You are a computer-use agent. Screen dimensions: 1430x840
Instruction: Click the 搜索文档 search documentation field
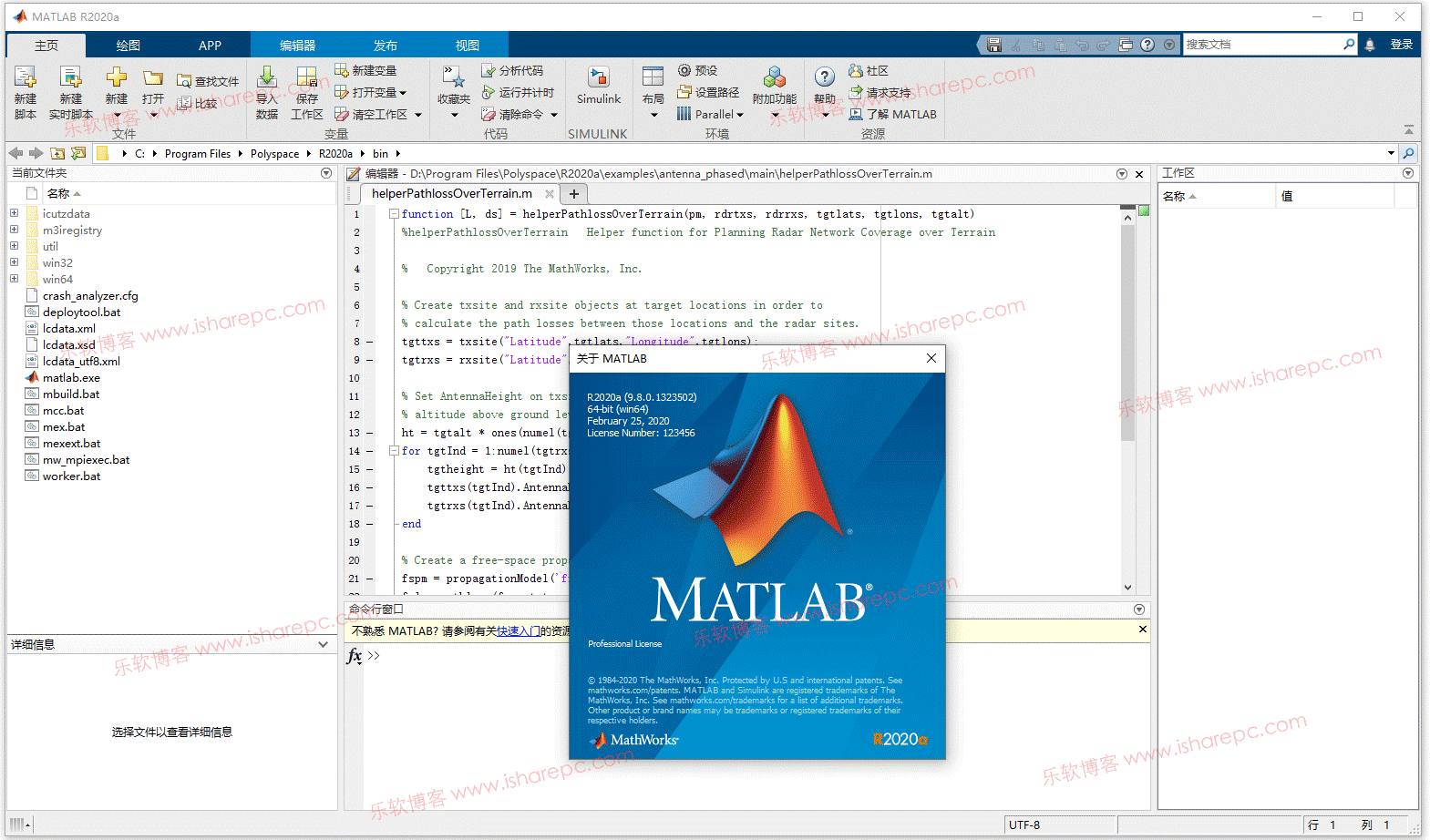(1261, 45)
